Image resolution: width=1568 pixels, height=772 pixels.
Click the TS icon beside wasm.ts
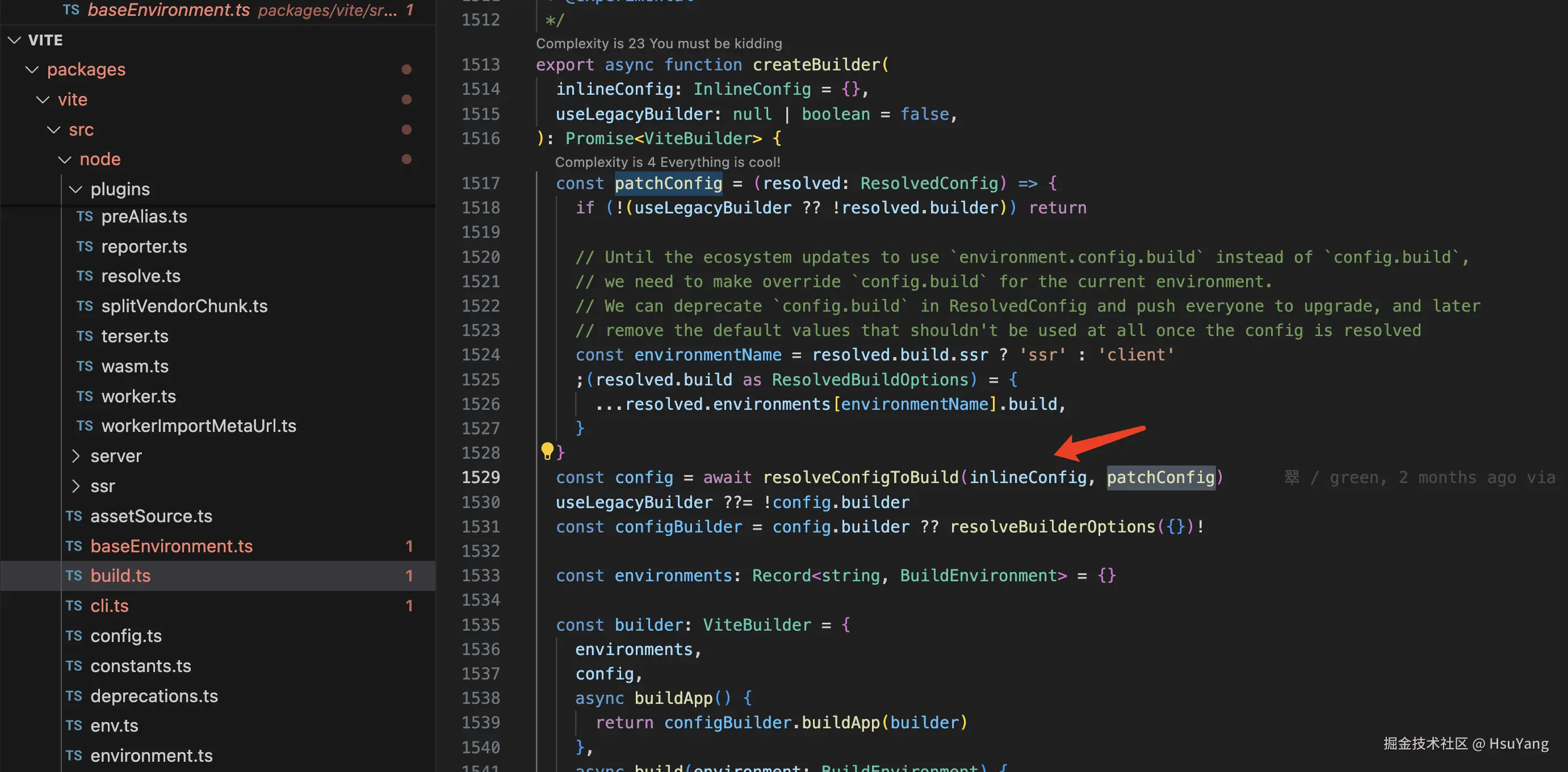coord(85,366)
